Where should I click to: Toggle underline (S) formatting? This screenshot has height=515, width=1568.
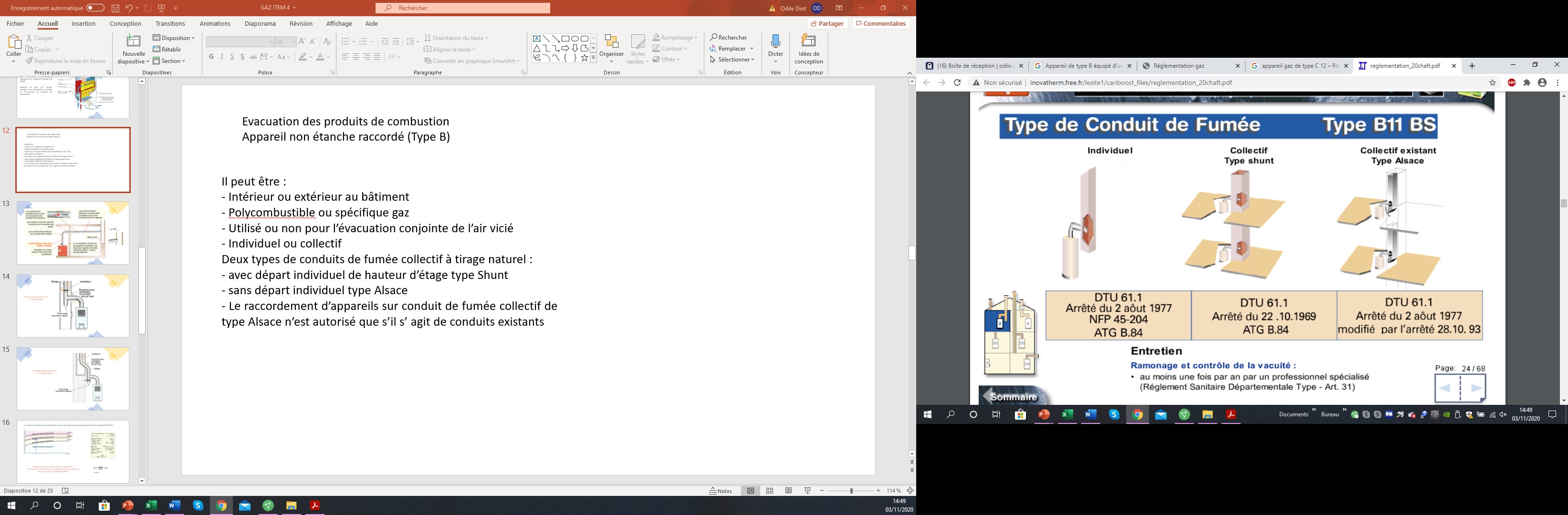(232, 57)
